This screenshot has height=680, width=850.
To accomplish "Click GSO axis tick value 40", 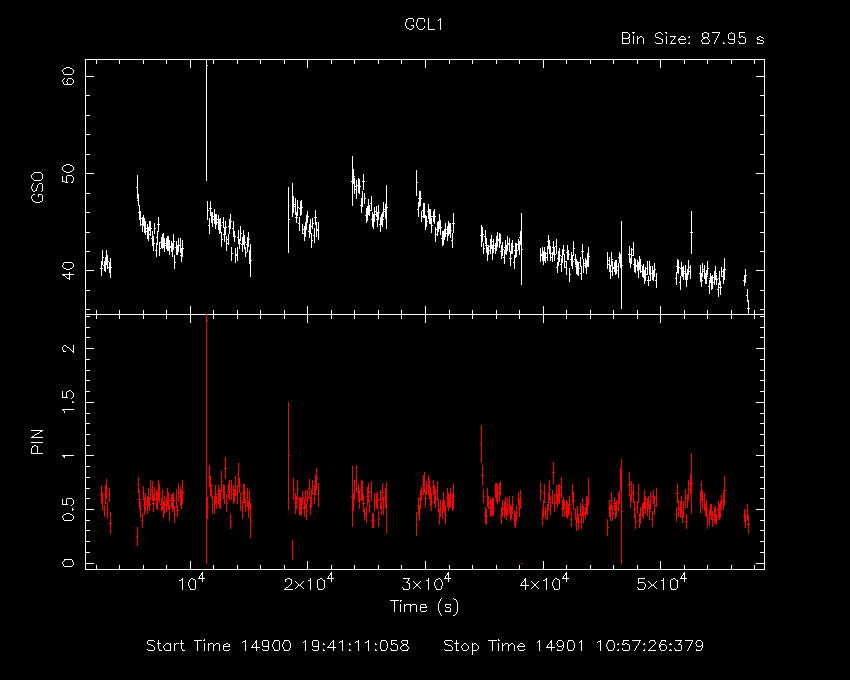I will (x=69, y=270).
